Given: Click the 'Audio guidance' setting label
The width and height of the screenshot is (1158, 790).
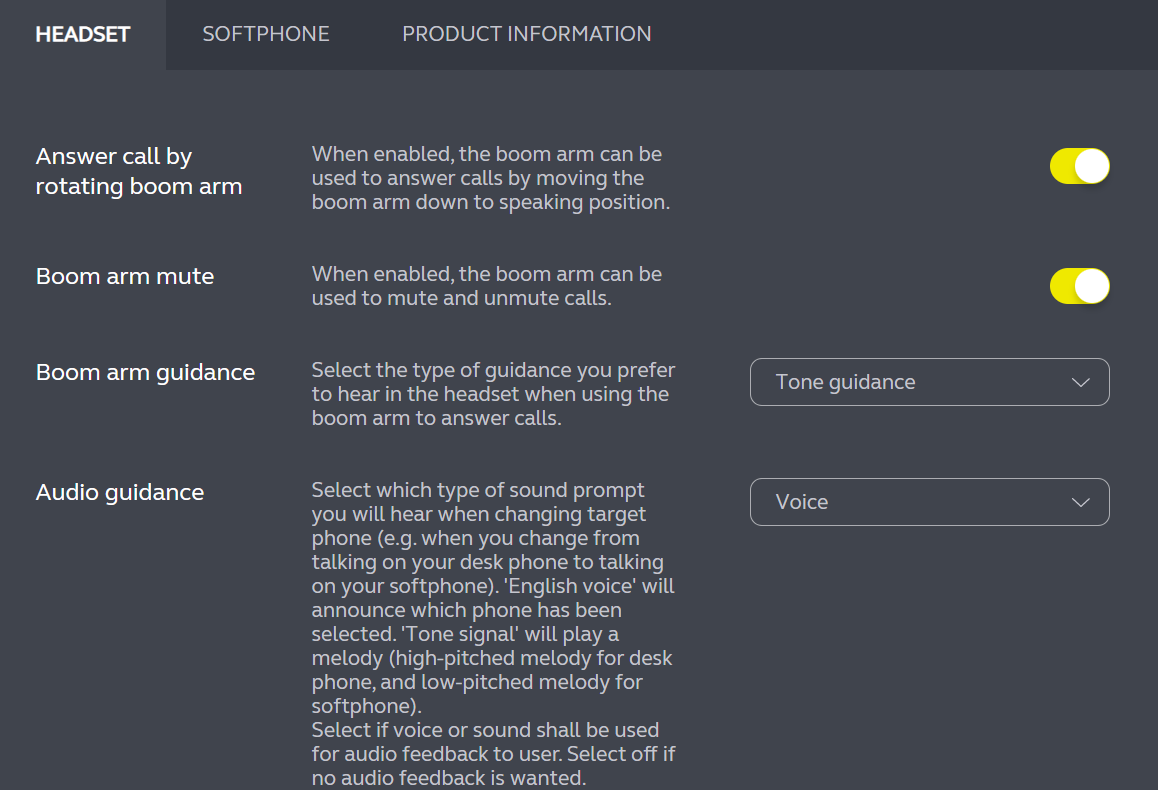Looking at the screenshot, I should [120, 492].
